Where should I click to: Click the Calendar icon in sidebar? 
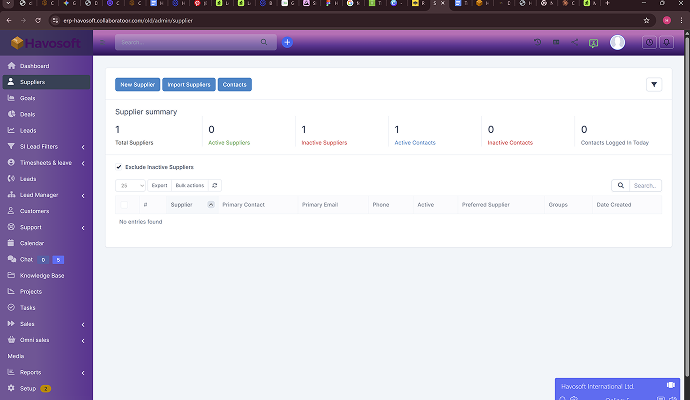pos(11,243)
